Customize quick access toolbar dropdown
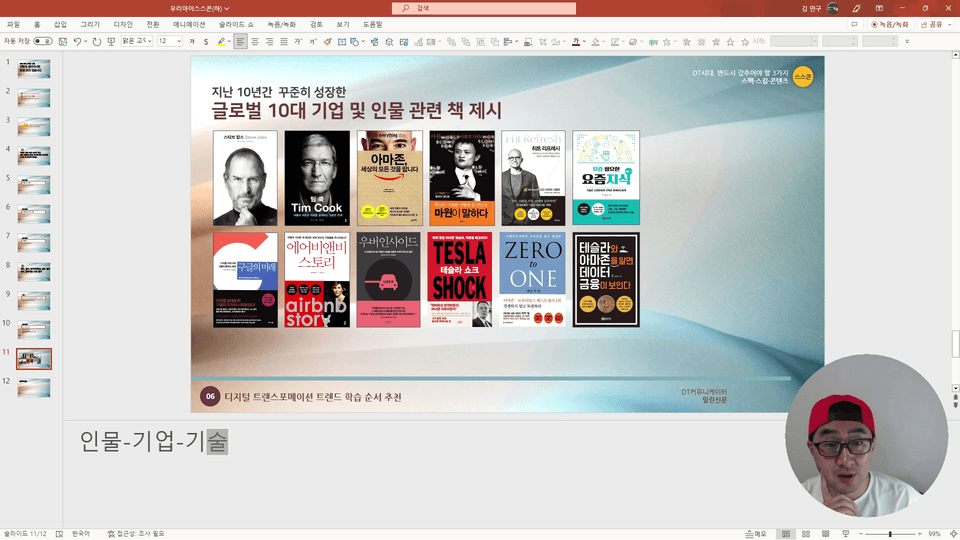Image resolution: width=960 pixels, height=540 pixels. (x=907, y=42)
